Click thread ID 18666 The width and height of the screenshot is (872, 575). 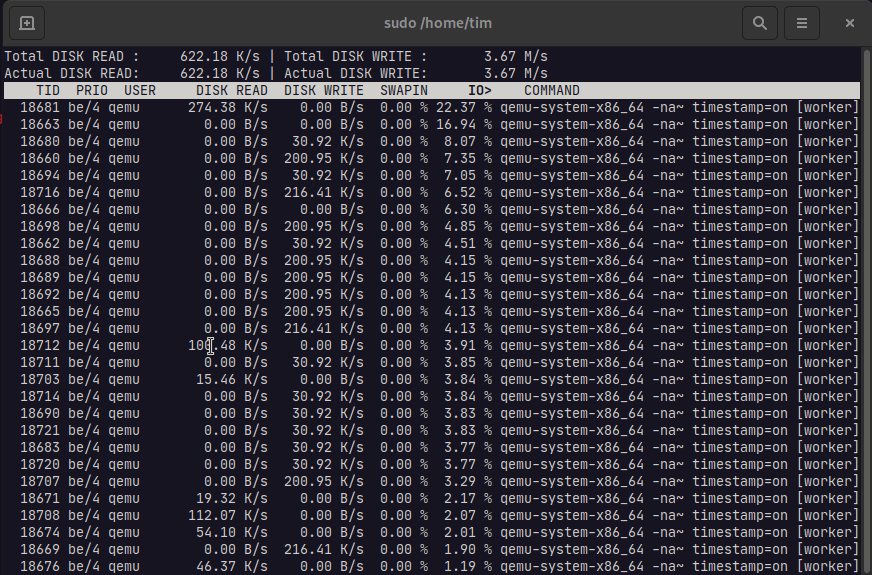pyautogui.click(x=40, y=210)
